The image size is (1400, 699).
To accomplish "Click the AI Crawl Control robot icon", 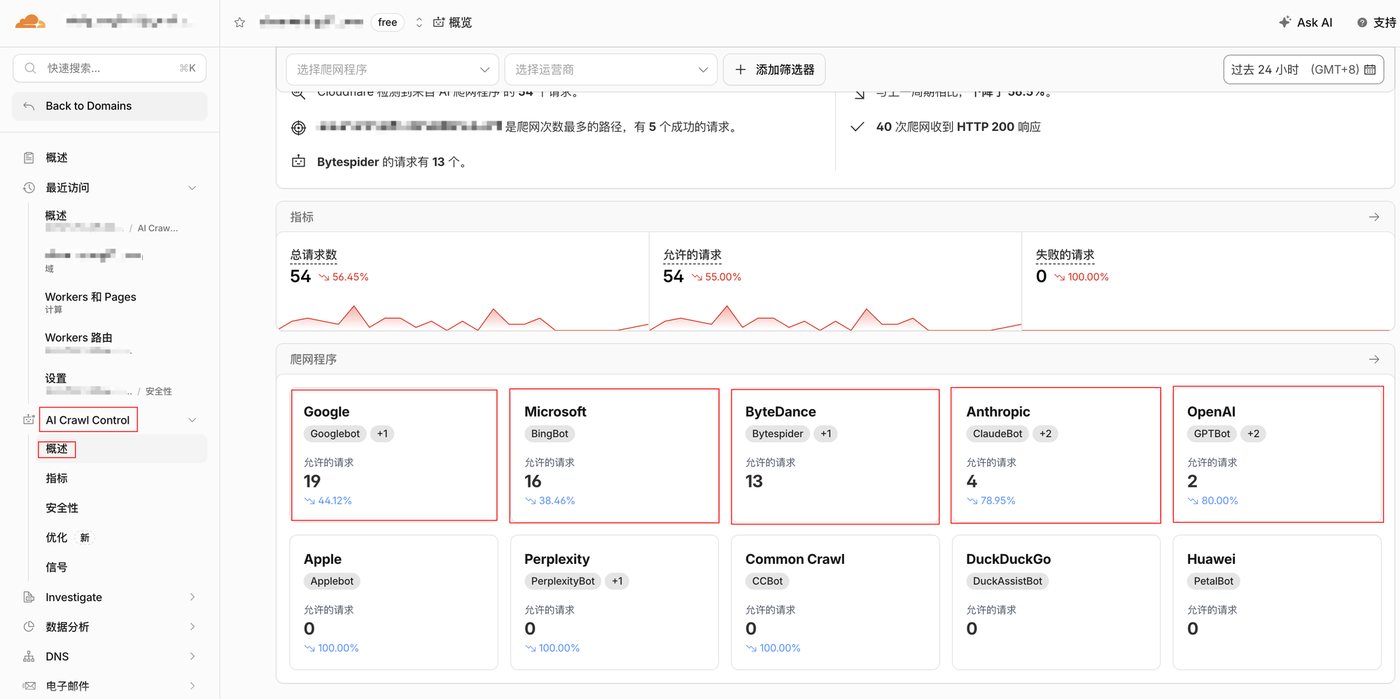I will pos(28,420).
